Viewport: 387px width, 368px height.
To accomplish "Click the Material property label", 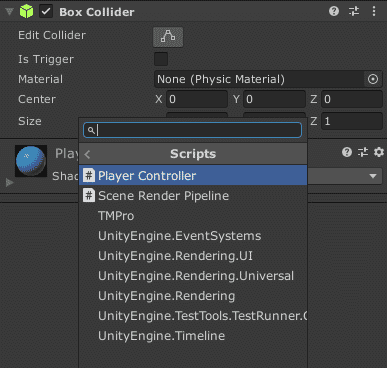I will pos(40,79).
